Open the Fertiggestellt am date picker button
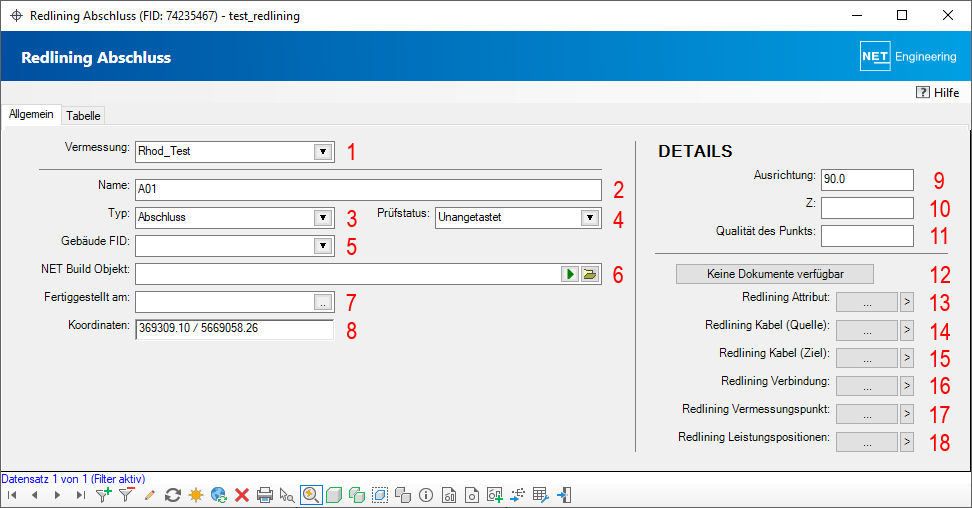The width and height of the screenshot is (972, 508). click(x=323, y=302)
